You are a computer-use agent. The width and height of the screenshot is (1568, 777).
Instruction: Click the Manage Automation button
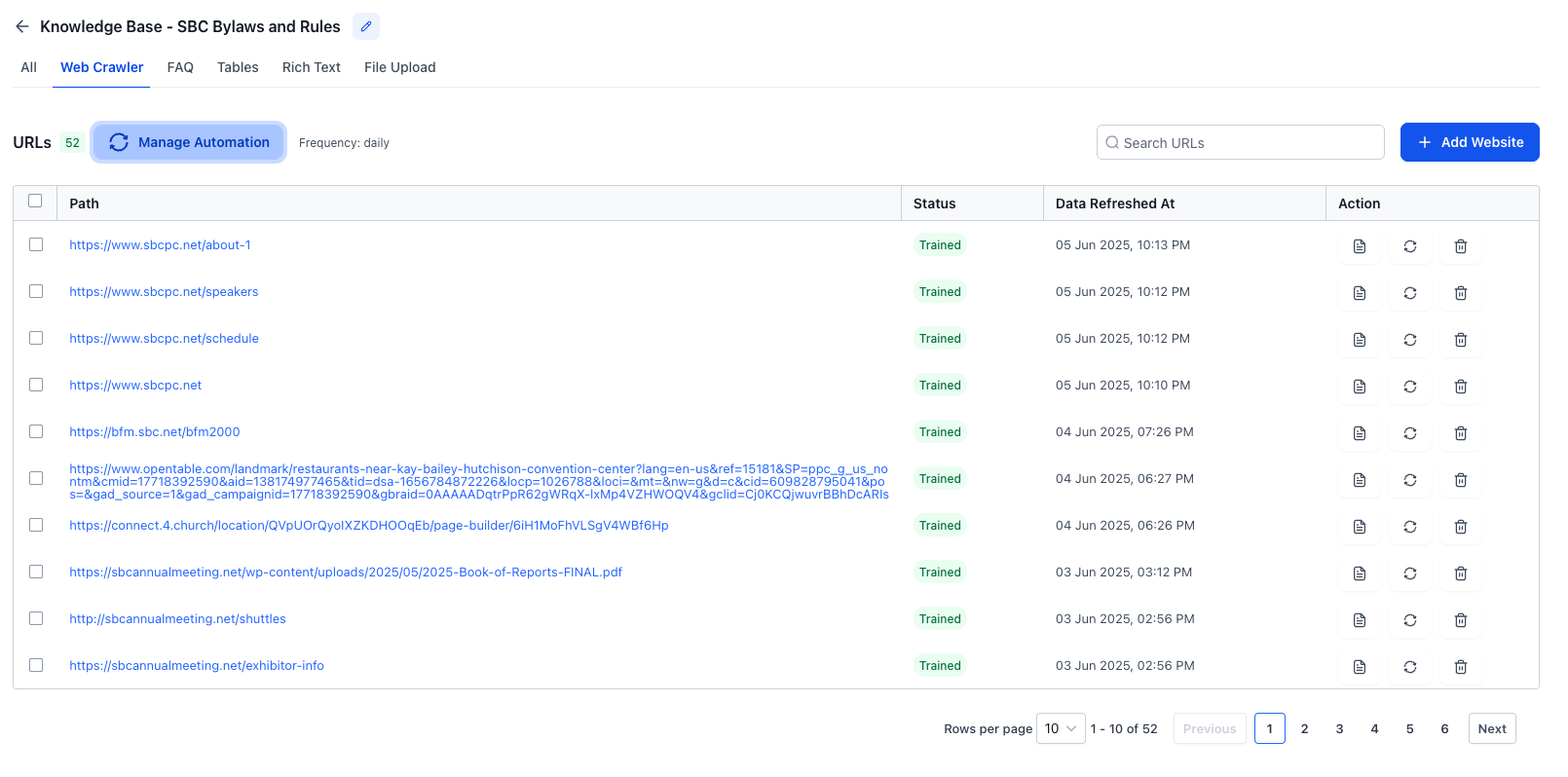point(189,142)
